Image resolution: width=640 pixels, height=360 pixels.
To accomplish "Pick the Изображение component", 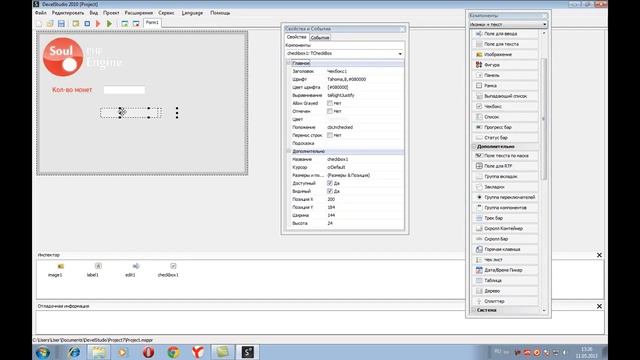I will pos(505,54).
